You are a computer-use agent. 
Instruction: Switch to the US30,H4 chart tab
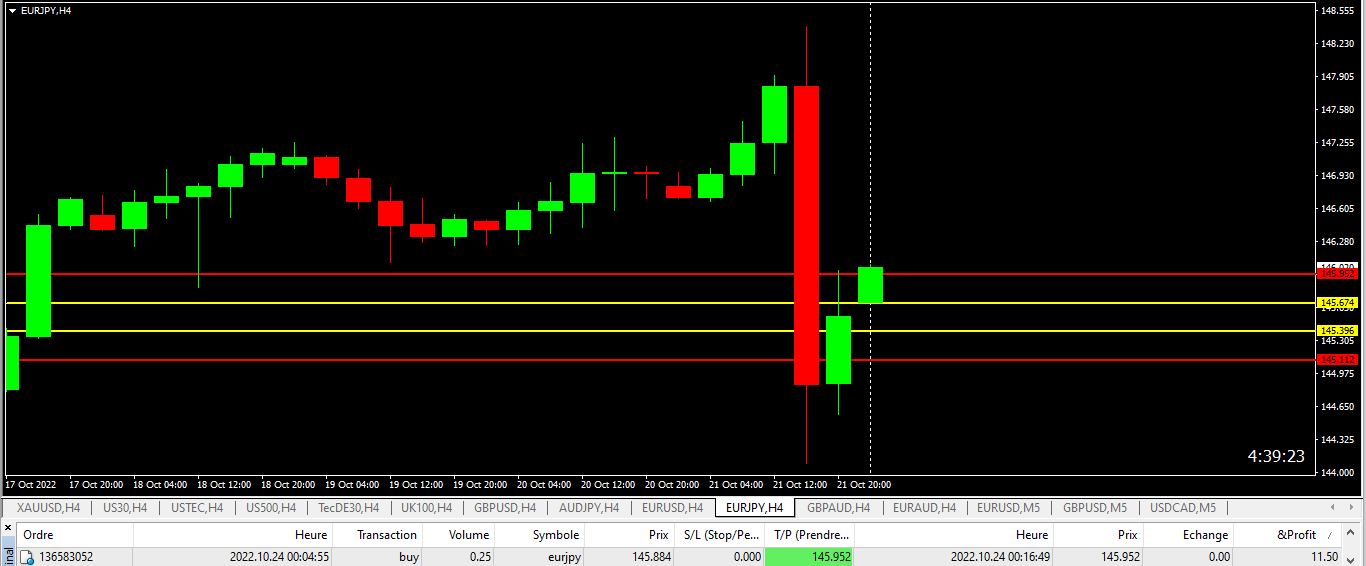coord(125,507)
